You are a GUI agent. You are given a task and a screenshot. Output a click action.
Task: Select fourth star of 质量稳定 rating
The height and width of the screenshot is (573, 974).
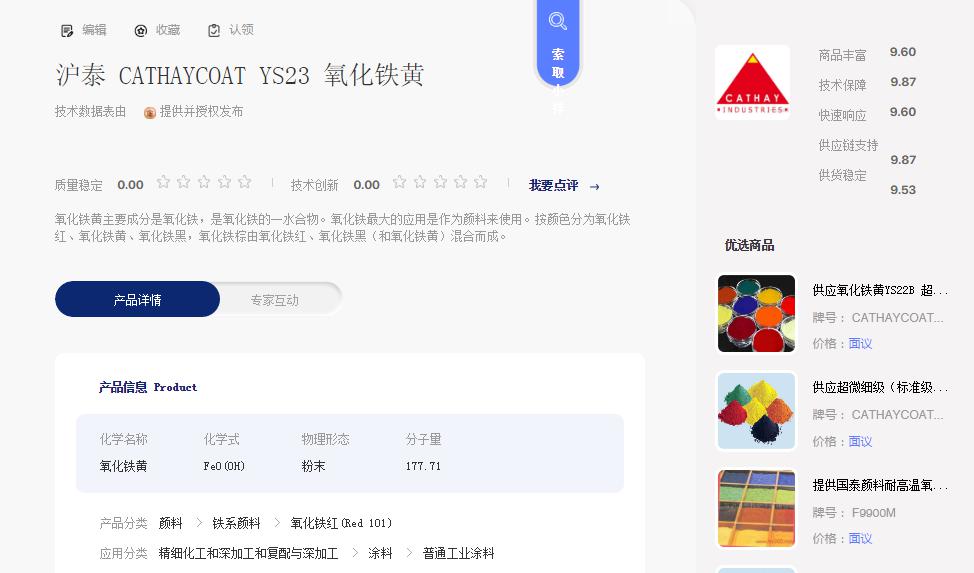(224, 182)
